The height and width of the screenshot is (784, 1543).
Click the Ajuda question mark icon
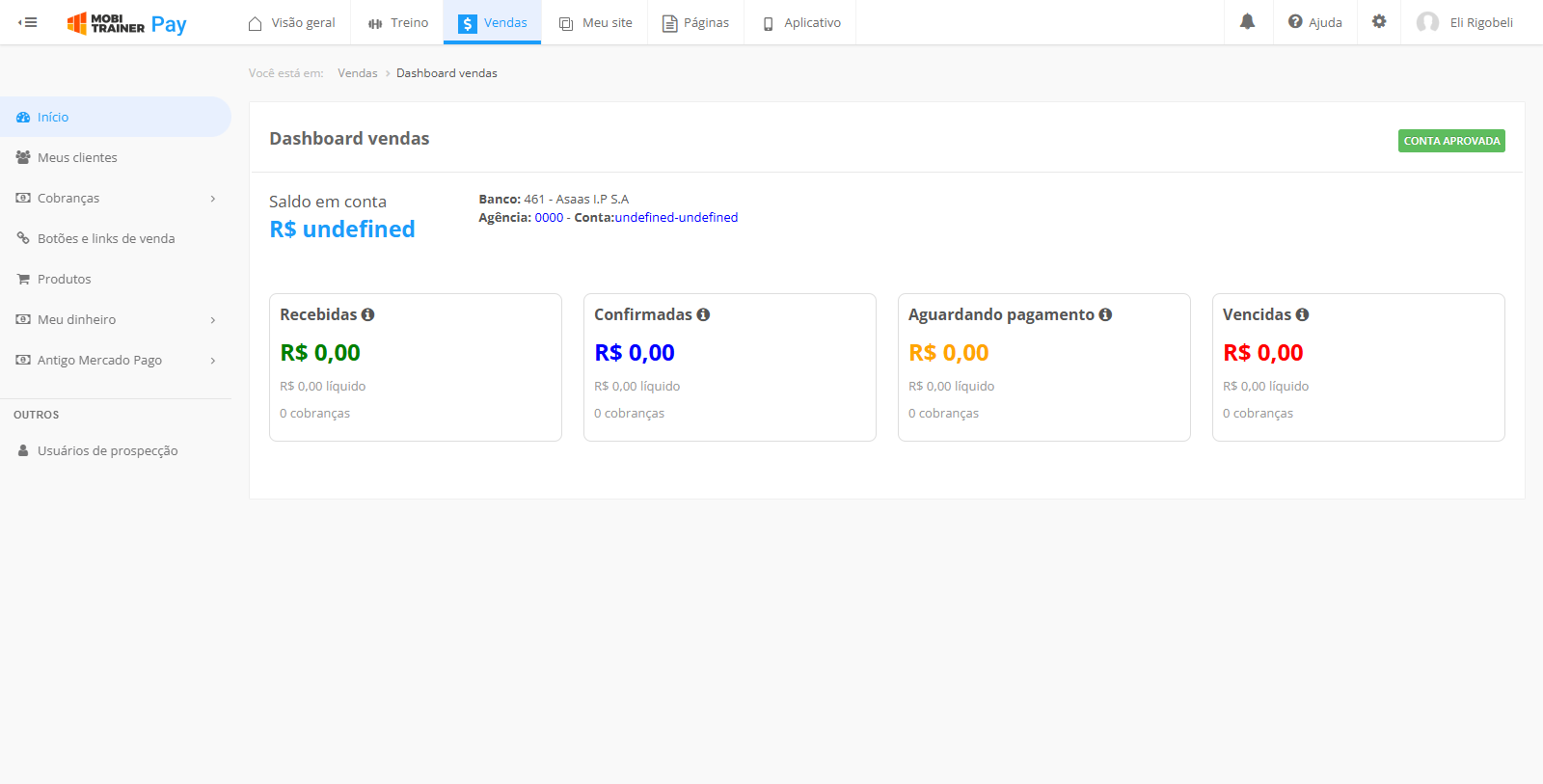1295,21
